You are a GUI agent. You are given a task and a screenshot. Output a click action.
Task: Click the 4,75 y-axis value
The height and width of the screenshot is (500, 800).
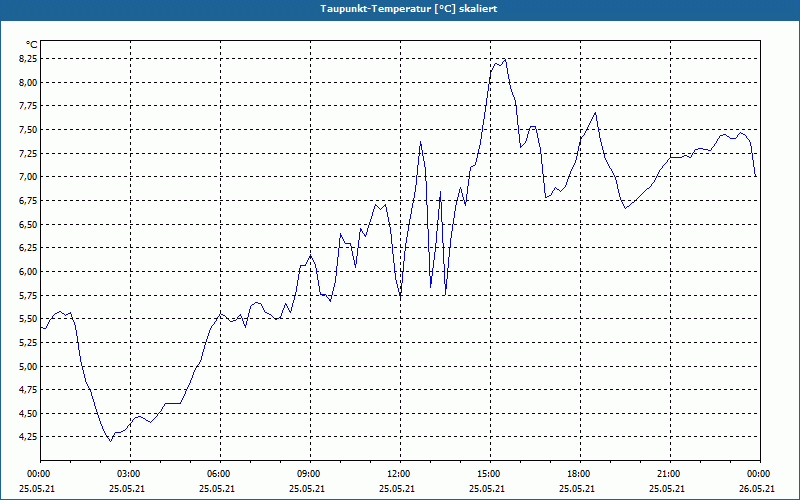[x=29, y=390]
